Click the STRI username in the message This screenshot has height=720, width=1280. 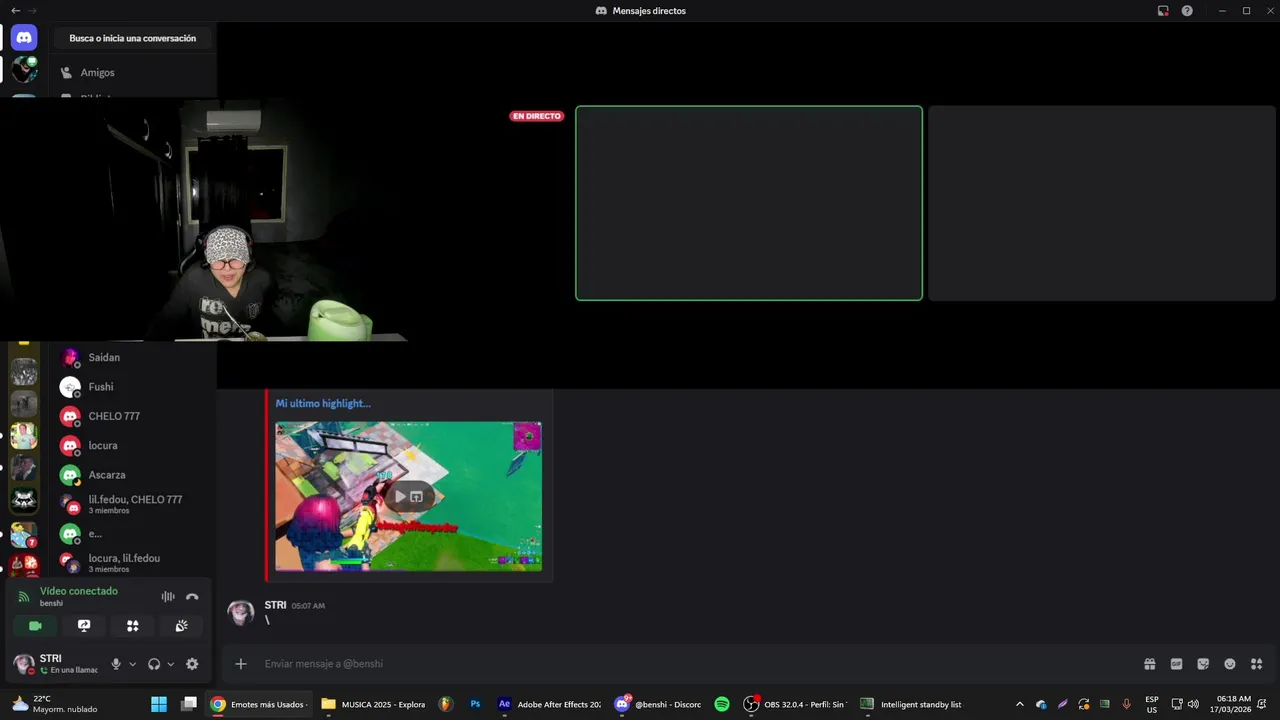275,605
